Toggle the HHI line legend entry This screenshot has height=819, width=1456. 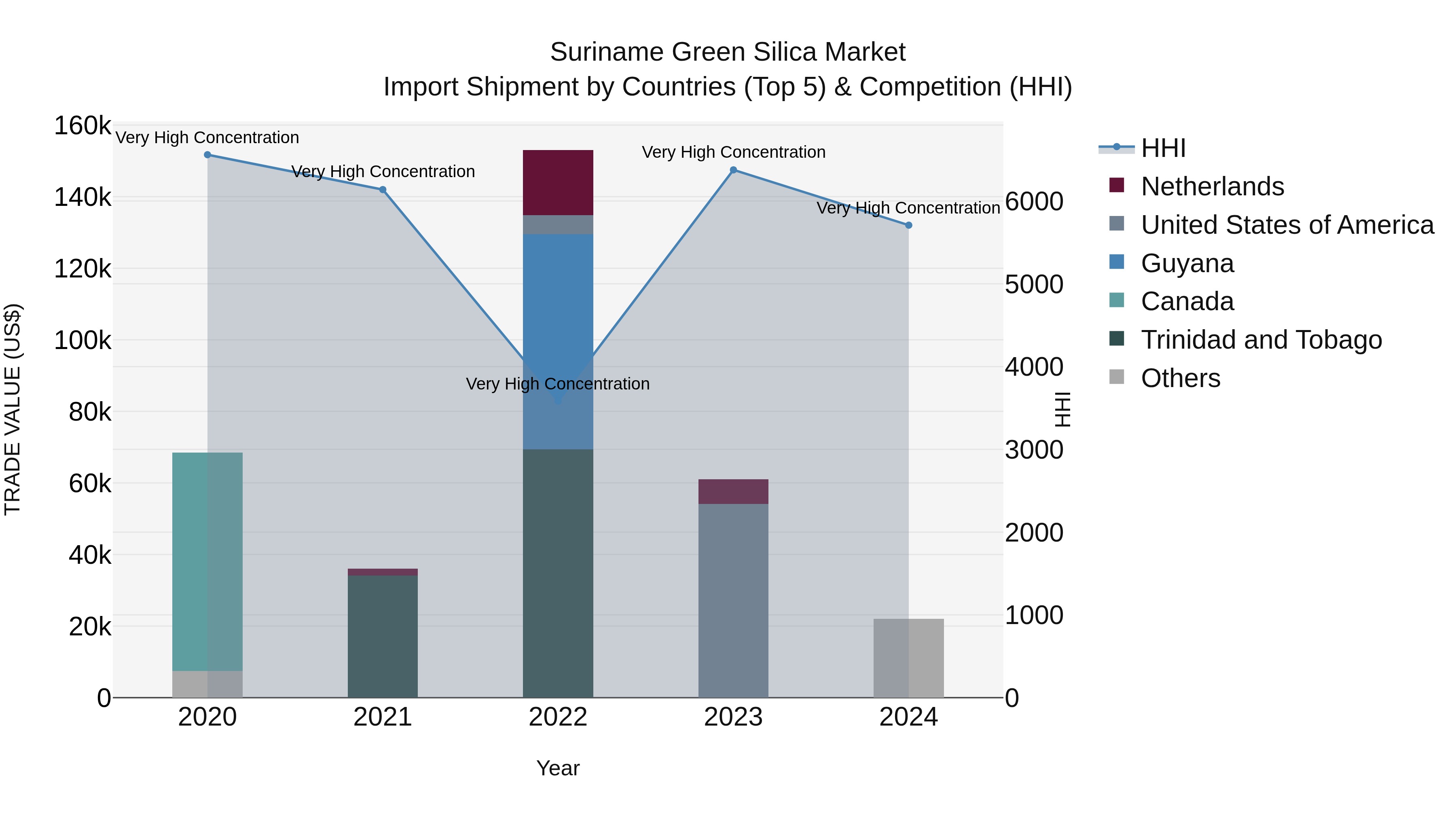pyautogui.click(x=1142, y=148)
